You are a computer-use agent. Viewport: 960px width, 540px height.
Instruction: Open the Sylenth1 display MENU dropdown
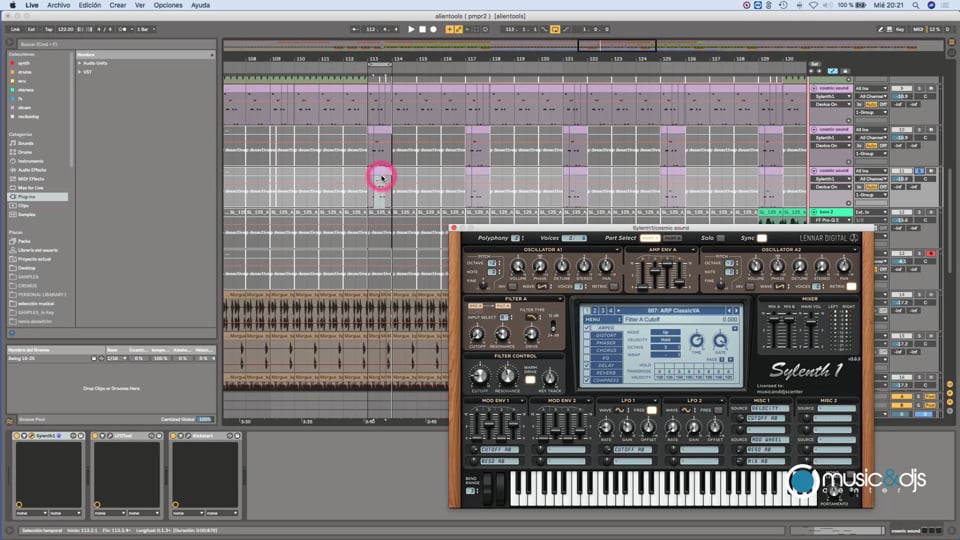tap(602, 320)
